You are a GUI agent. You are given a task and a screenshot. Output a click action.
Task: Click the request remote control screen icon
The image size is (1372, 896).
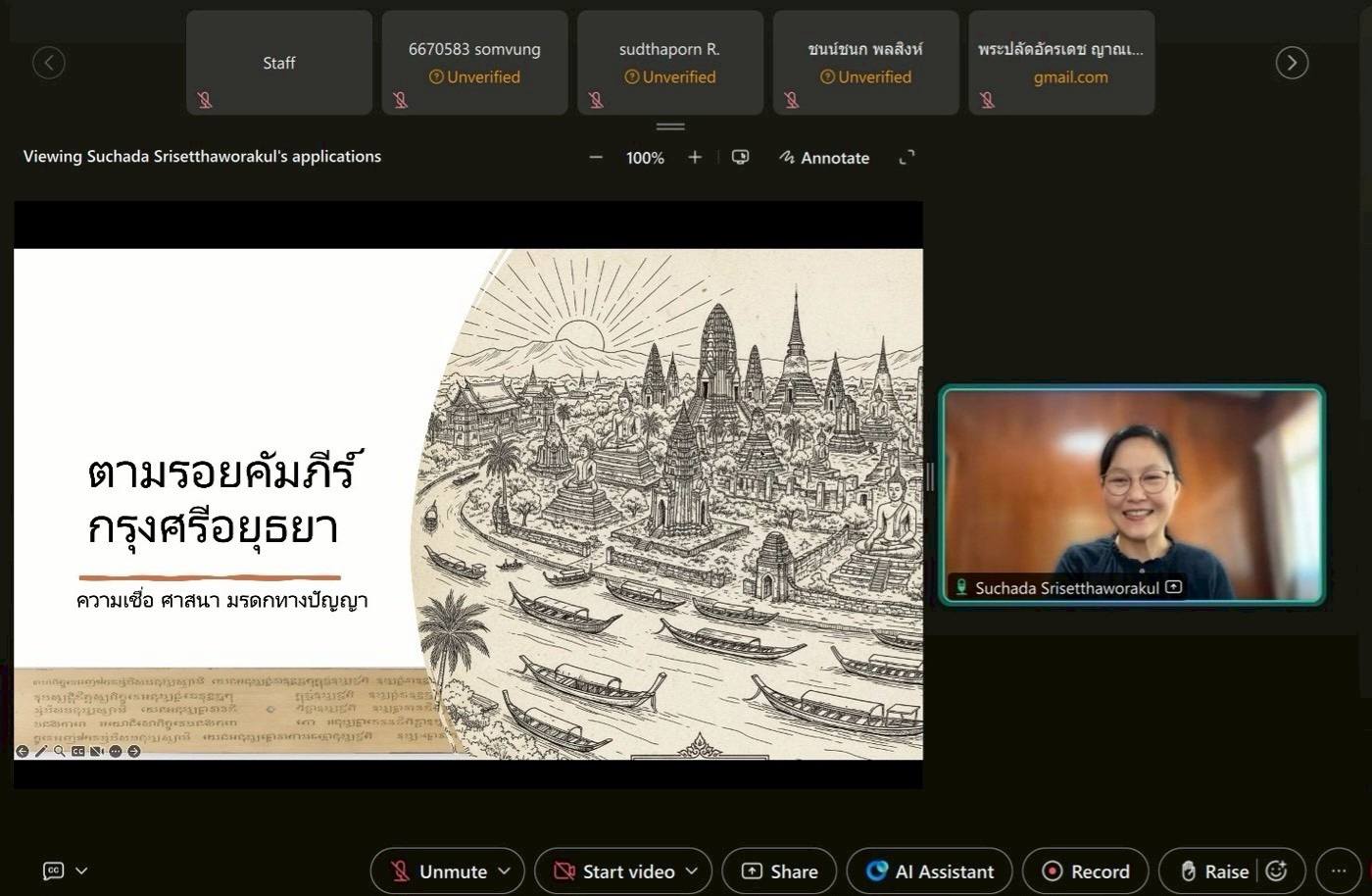pyautogui.click(x=740, y=158)
